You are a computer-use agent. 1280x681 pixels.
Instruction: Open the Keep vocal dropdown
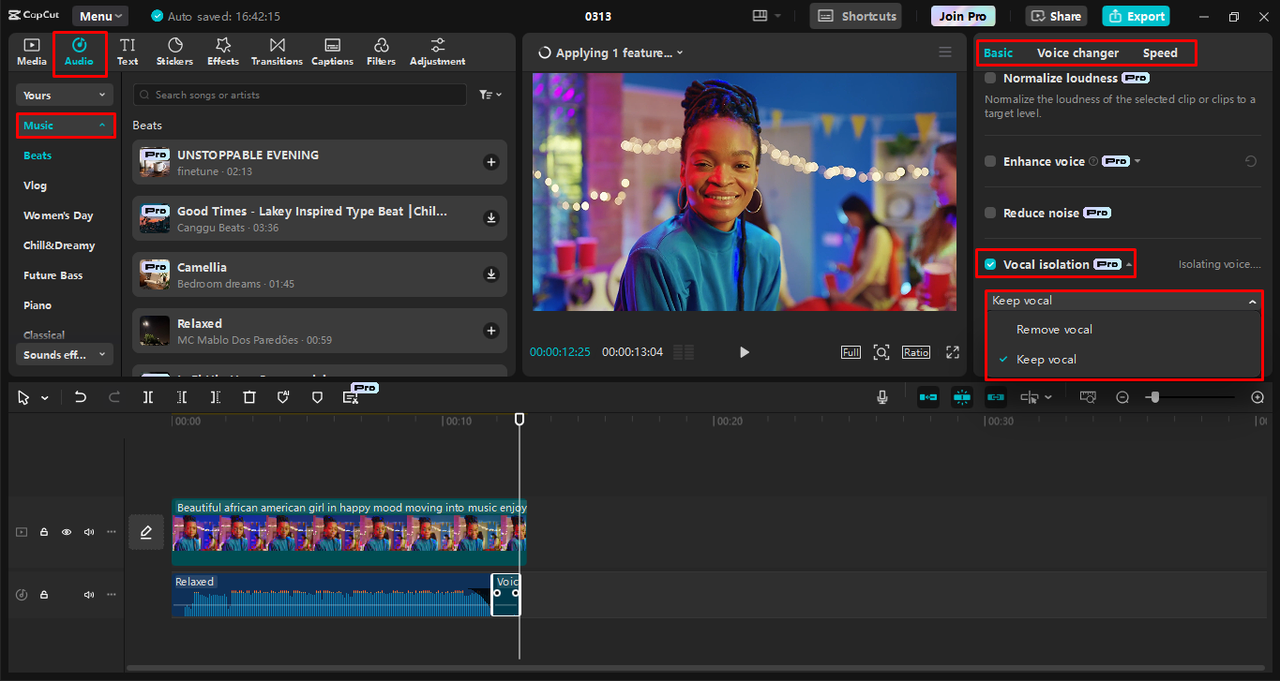click(1122, 300)
